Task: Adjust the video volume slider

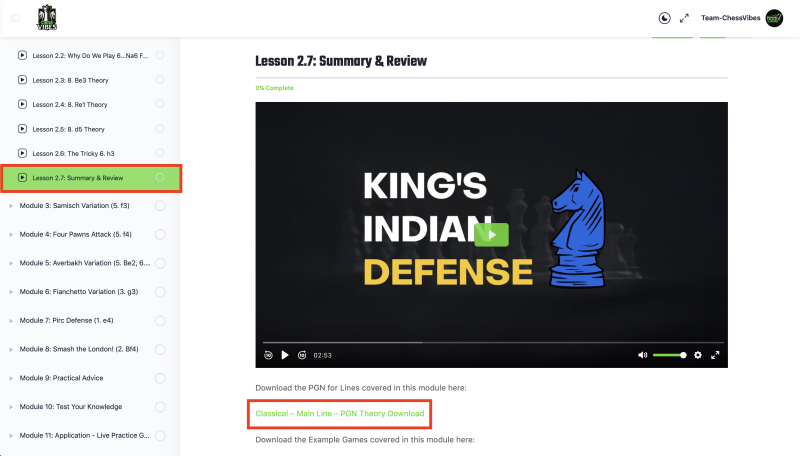Action: click(x=668, y=355)
